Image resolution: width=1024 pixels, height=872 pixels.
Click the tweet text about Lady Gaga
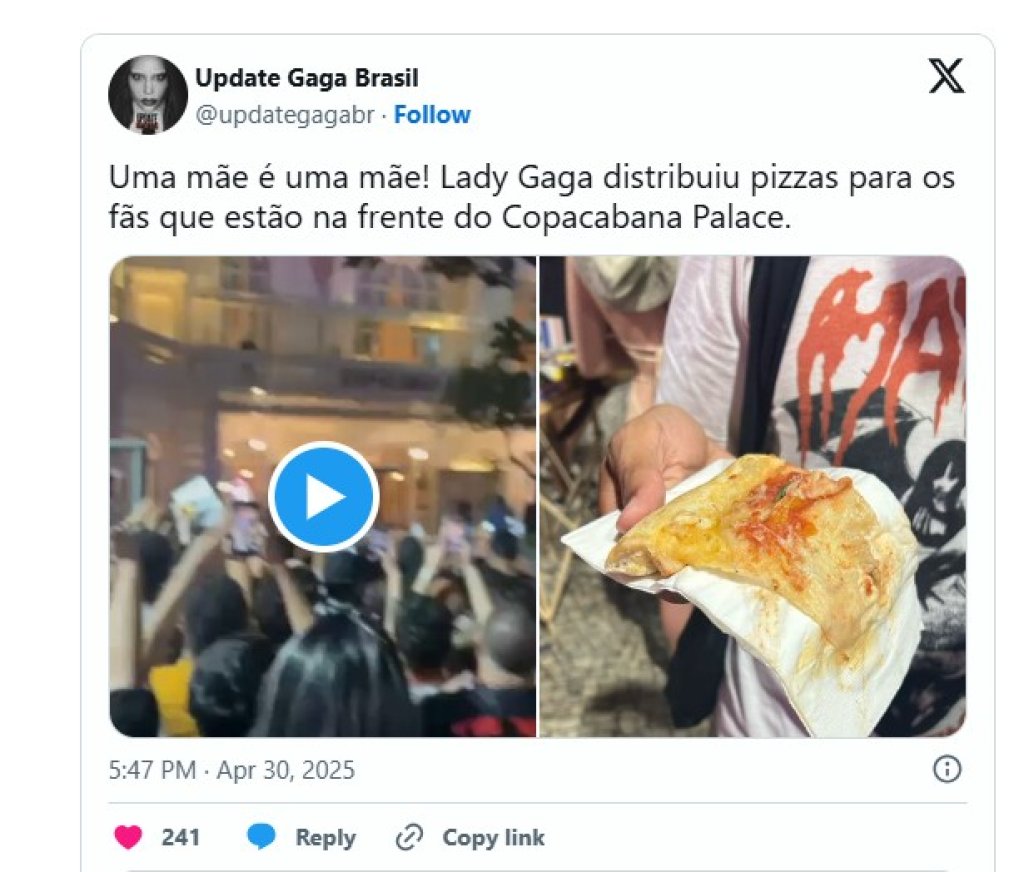[x=532, y=197]
